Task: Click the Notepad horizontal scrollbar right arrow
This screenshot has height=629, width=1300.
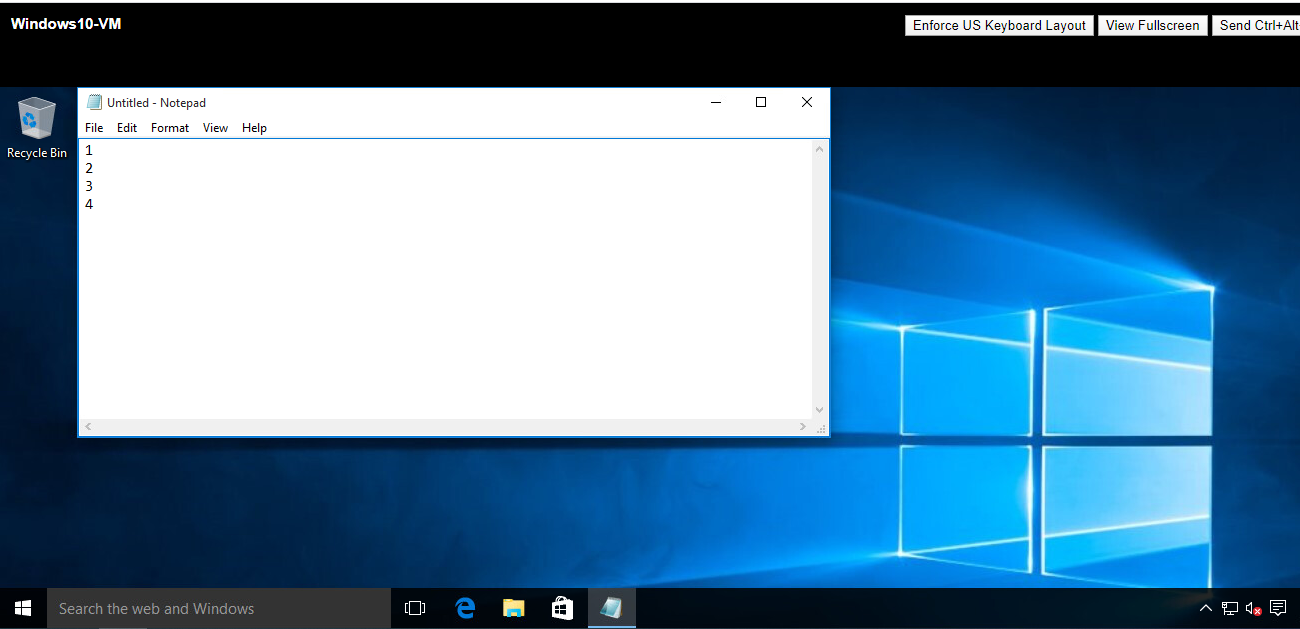Action: (x=803, y=427)
